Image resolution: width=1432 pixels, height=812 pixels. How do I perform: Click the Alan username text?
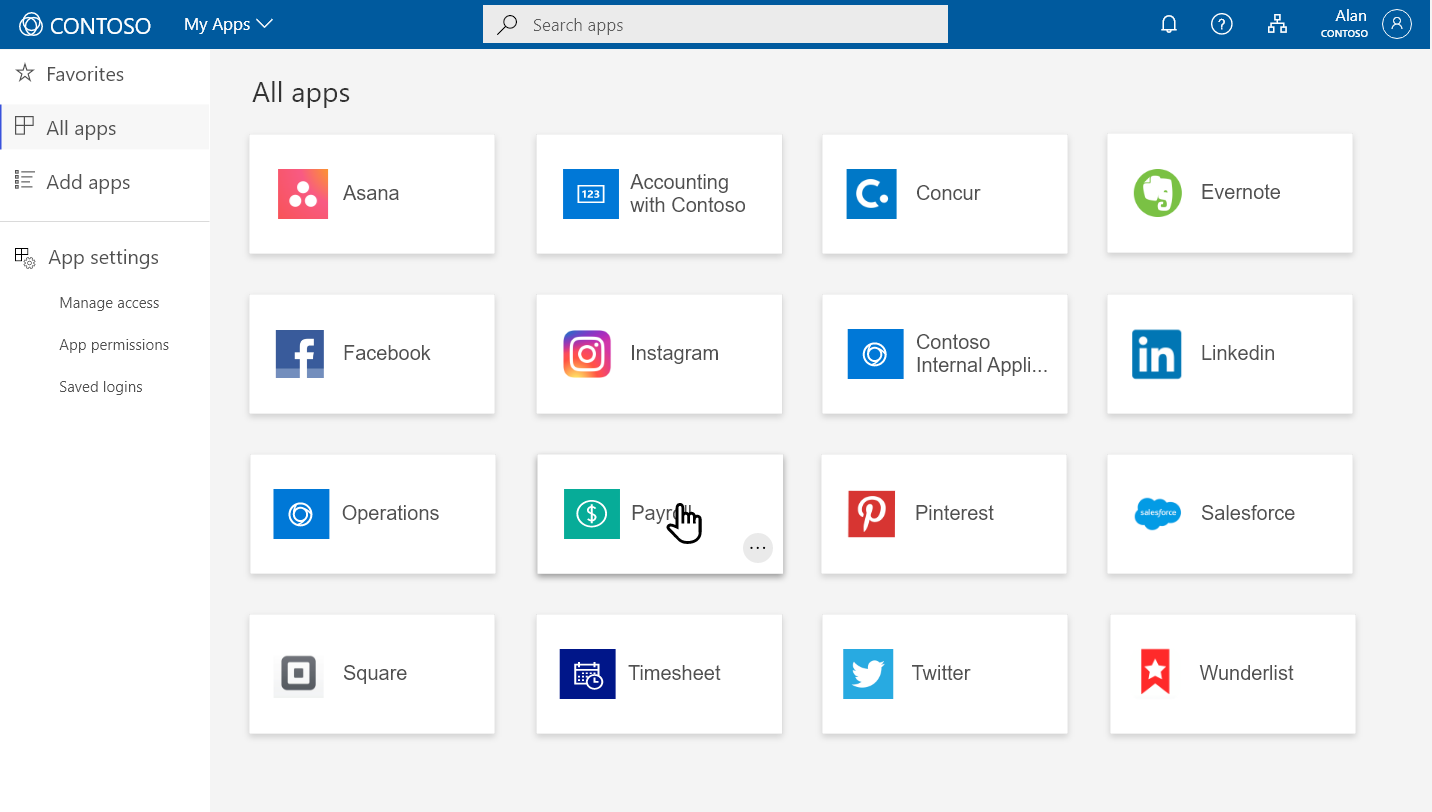tap(1351, 16)
